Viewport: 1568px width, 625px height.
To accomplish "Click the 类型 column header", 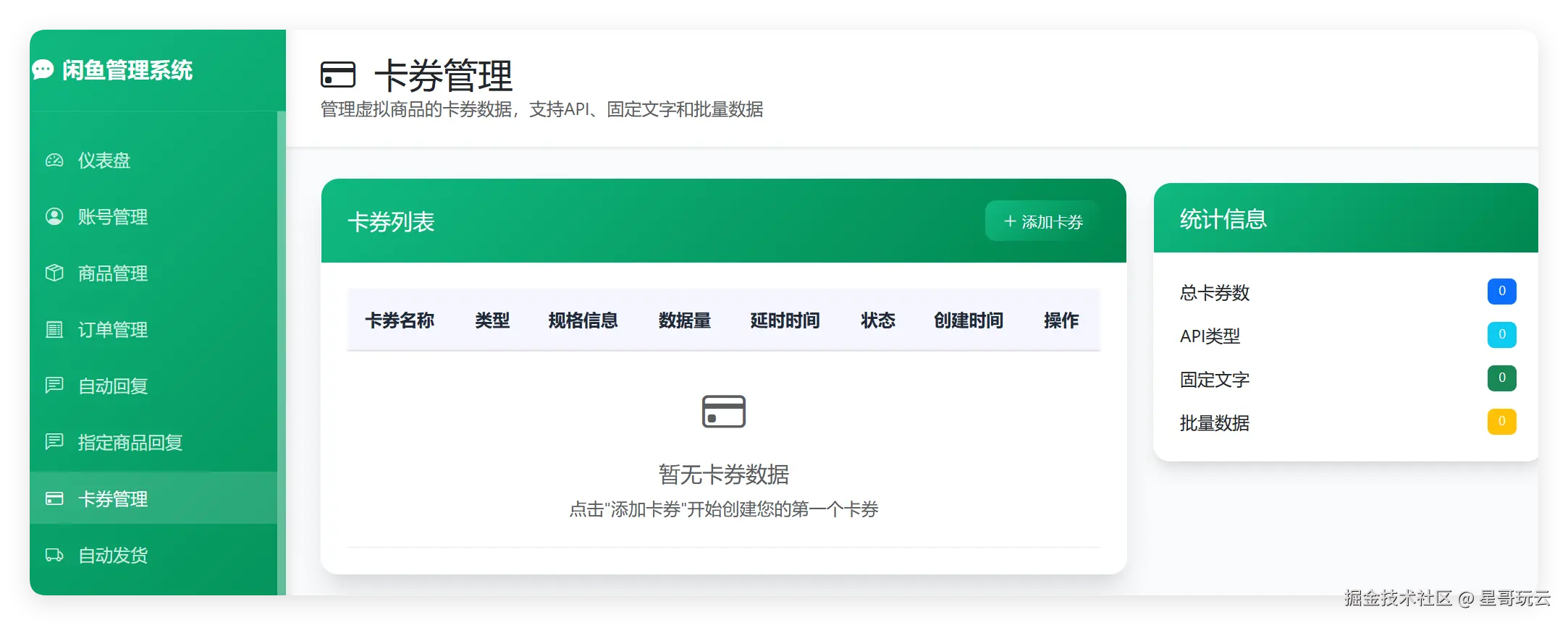I will (492, 320).
